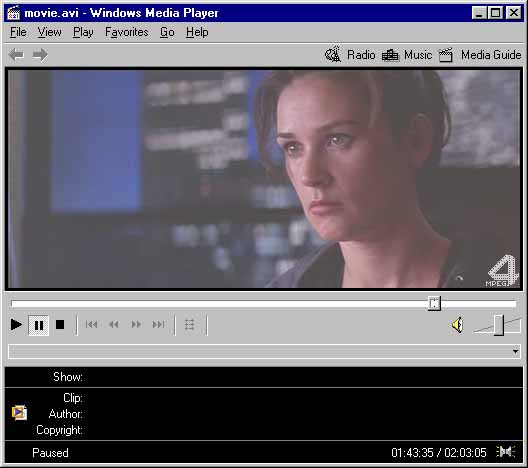Click the stereo sound icon in the status bar
Screen dimensions: 528x468
click(506, 452)
